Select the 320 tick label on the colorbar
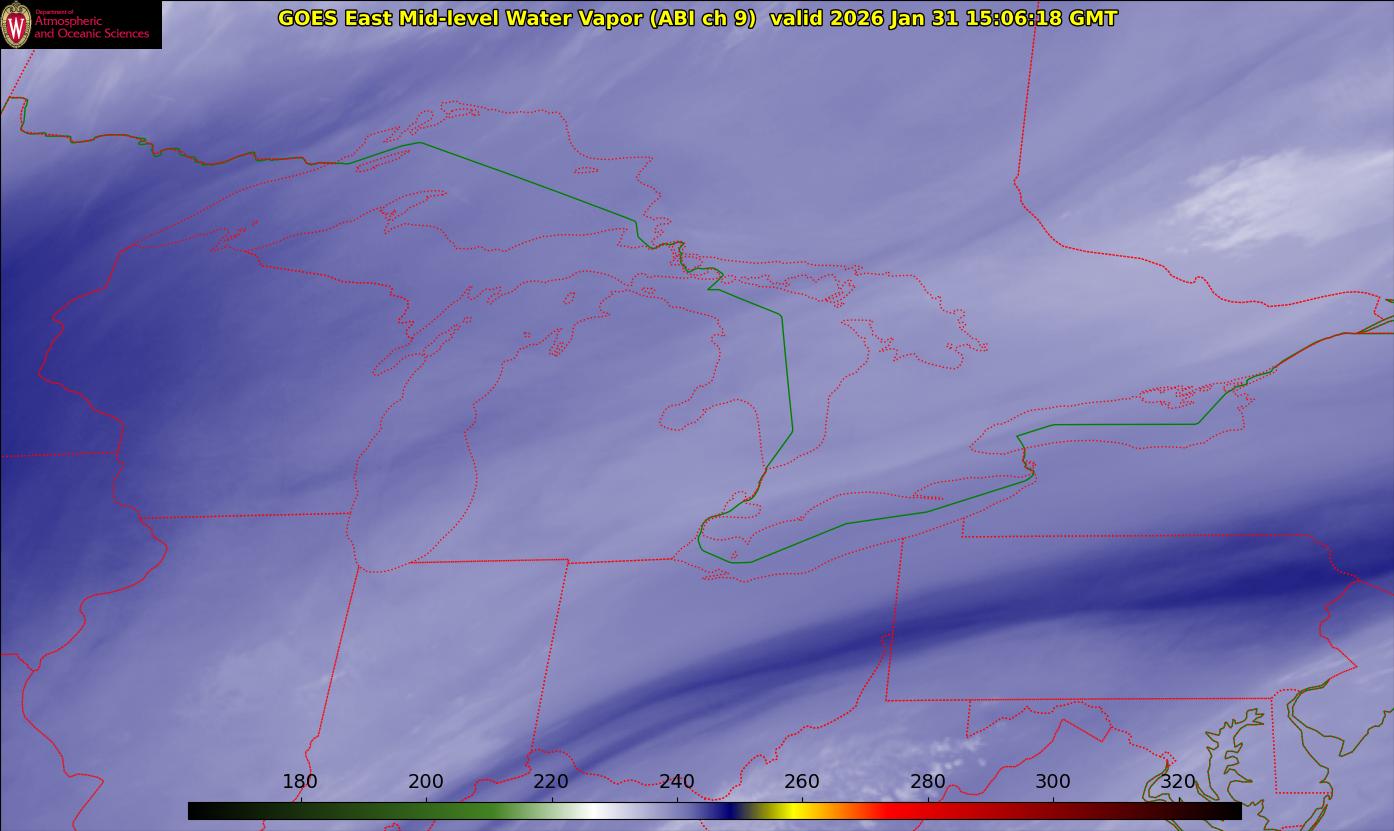This screenshot has height=831, width=1394. click(1179, 782)
